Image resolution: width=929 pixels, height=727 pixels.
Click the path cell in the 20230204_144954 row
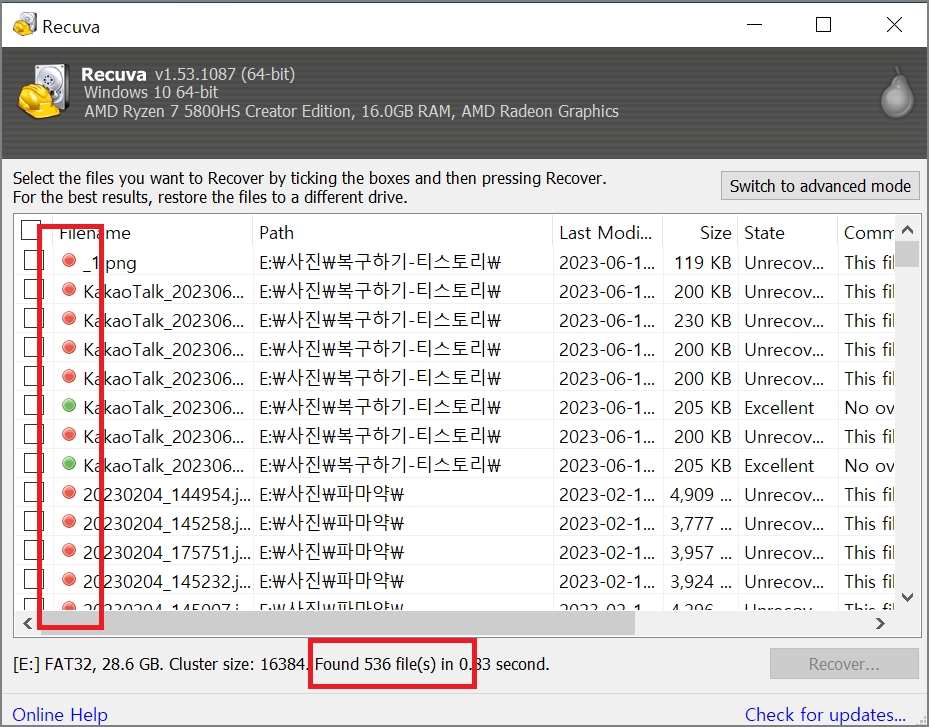[332, 494]
